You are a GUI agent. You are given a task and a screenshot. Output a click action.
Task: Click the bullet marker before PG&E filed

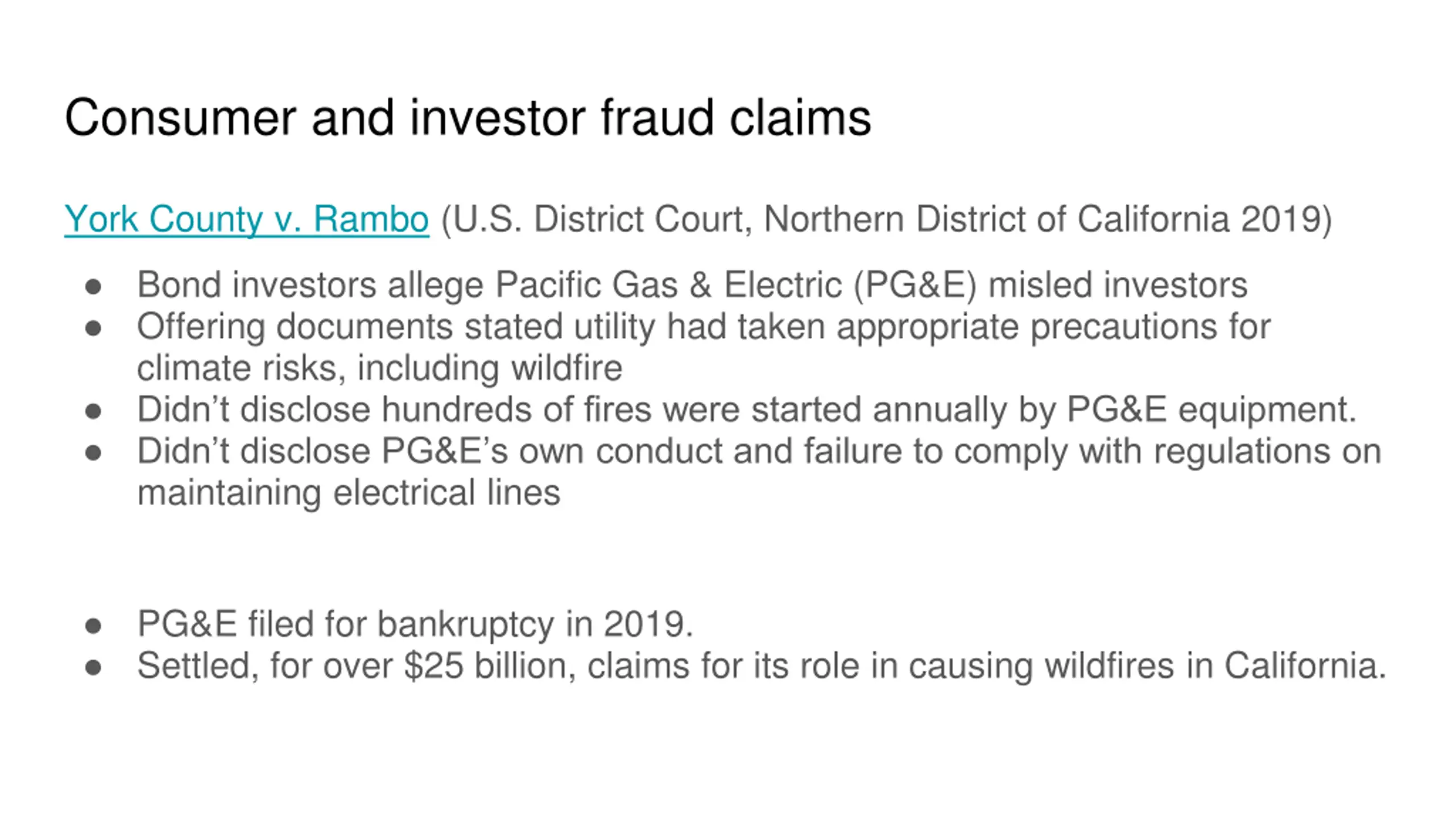93,626
